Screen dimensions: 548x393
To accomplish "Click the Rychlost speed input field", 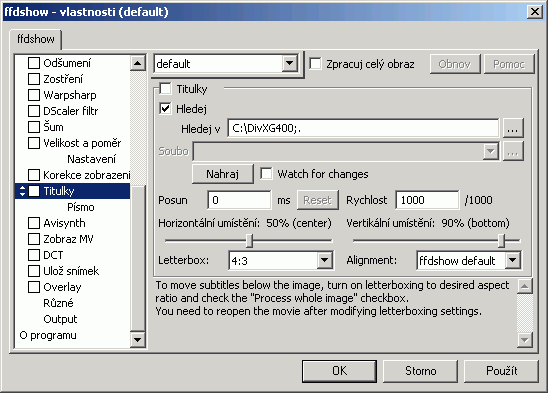I will pos(427,200).
